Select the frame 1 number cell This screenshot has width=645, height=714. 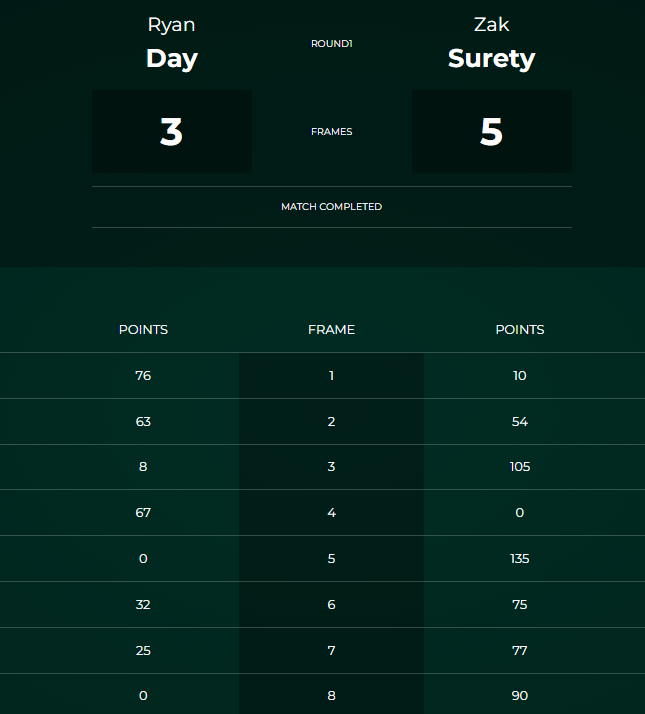[331, 376]
